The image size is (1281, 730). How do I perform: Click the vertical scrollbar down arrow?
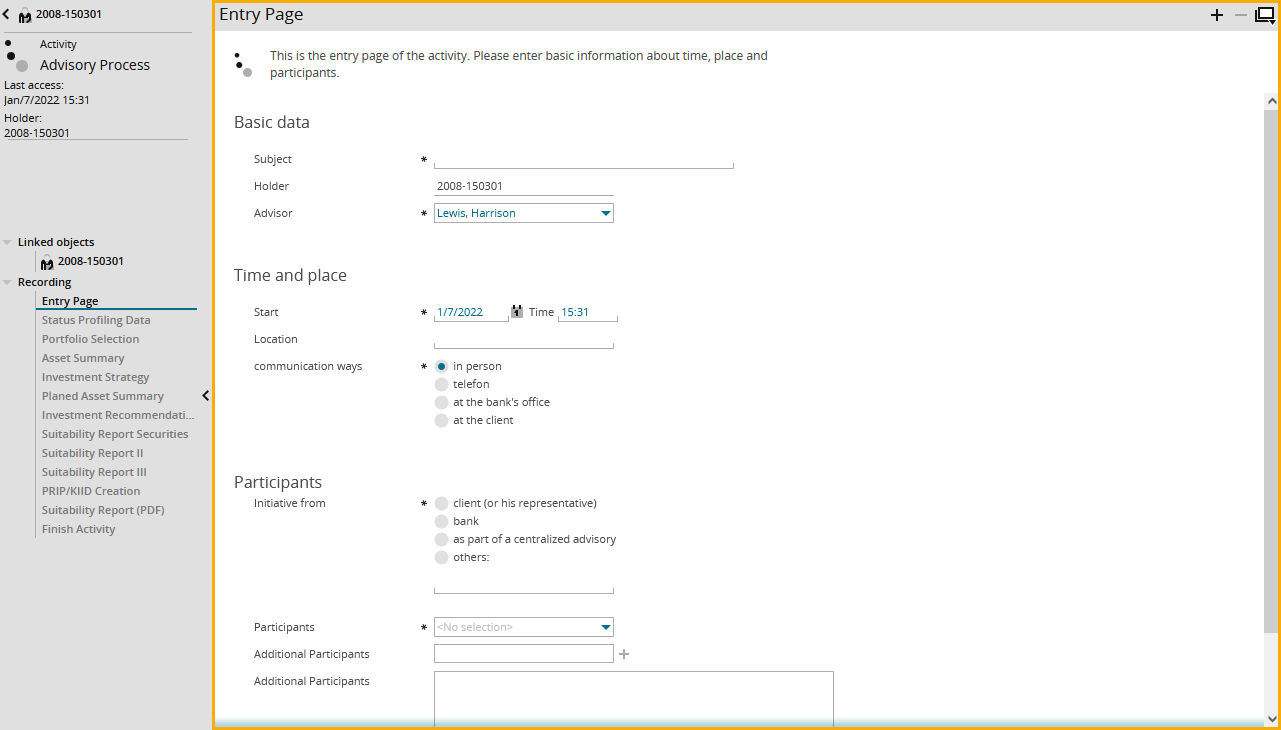[x=1271, y=718]
